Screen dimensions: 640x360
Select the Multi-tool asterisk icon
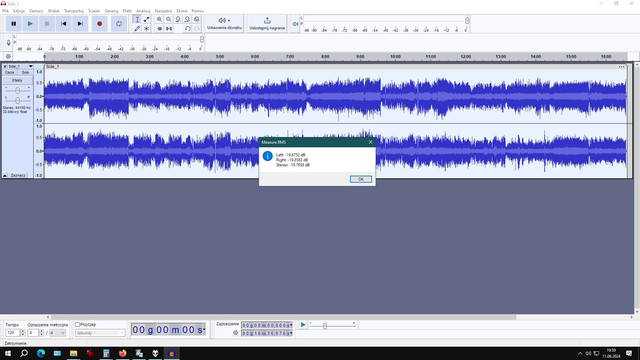coord(147,29)
